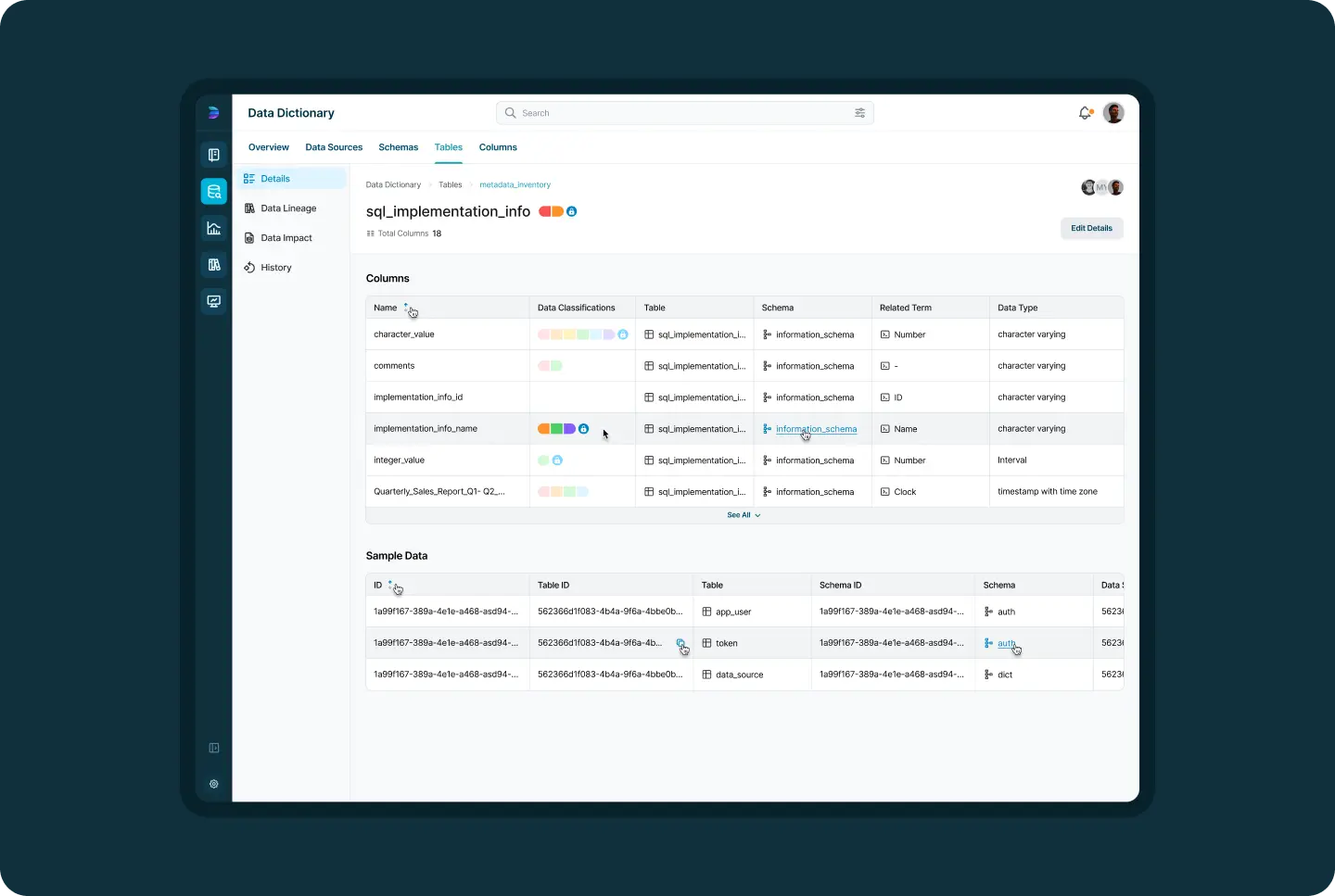Open the settings gear in sidebar
This screenshot has width=1335, height=896.
213,784
